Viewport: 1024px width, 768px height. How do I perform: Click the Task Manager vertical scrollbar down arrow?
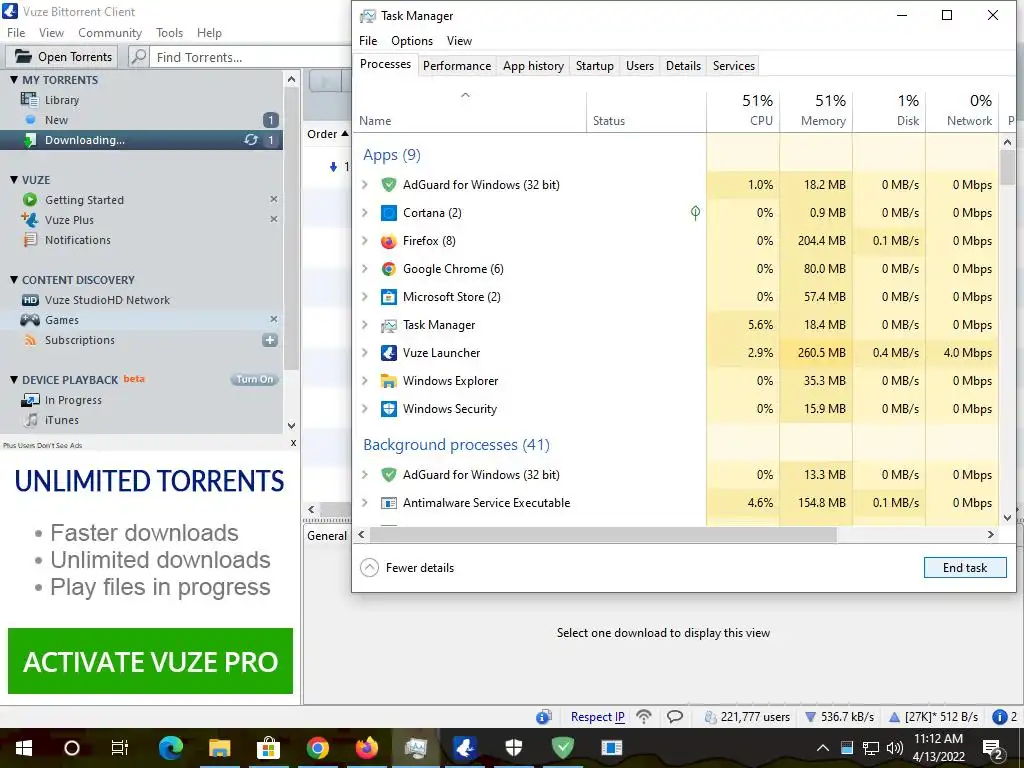click(1007, 518)
